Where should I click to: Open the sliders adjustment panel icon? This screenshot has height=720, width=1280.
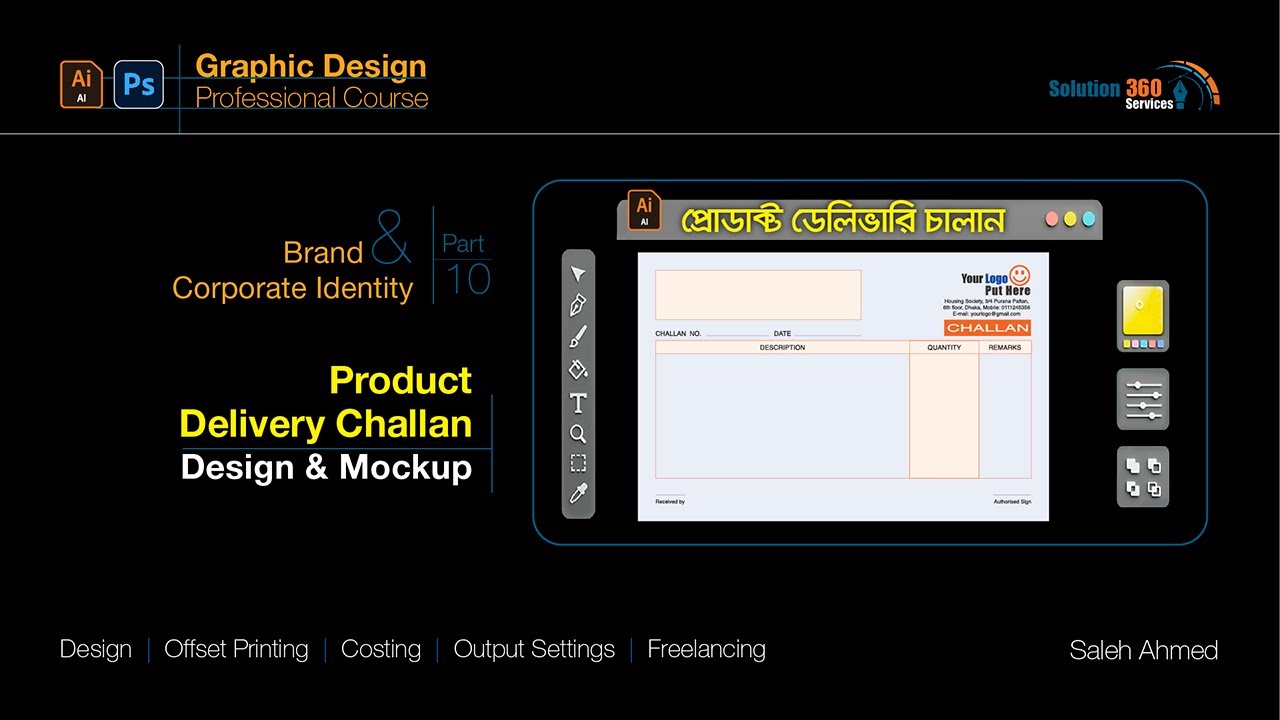1143,399
